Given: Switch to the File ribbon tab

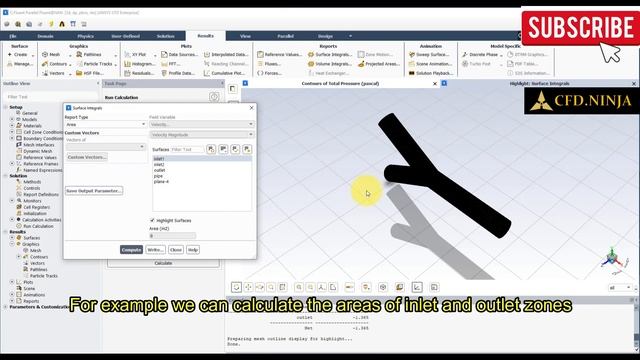Looking at the screenshot, I should [x=13, y=36].
